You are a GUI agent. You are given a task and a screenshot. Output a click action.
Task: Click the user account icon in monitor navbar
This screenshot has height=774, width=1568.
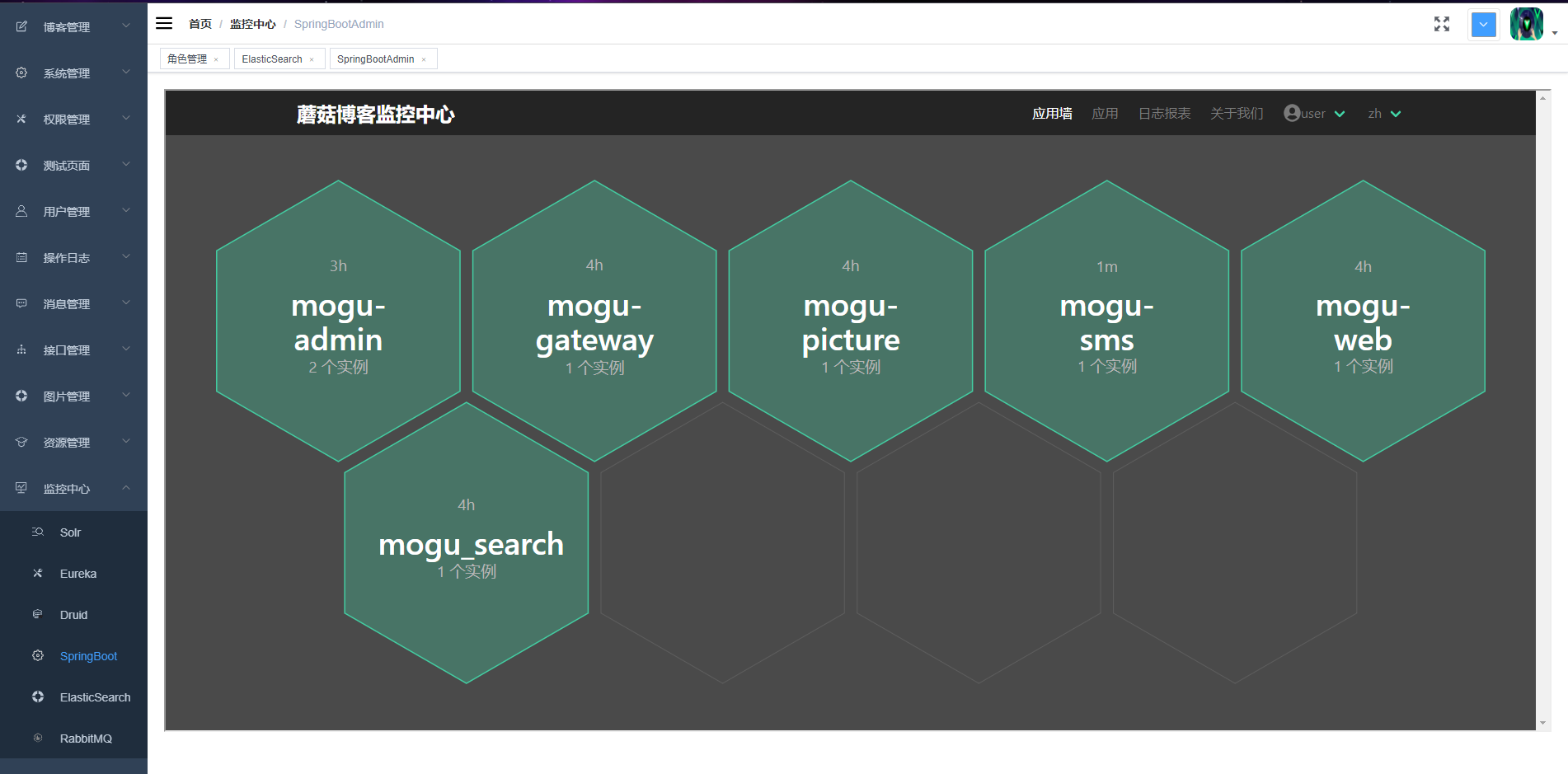point(1292,113)
